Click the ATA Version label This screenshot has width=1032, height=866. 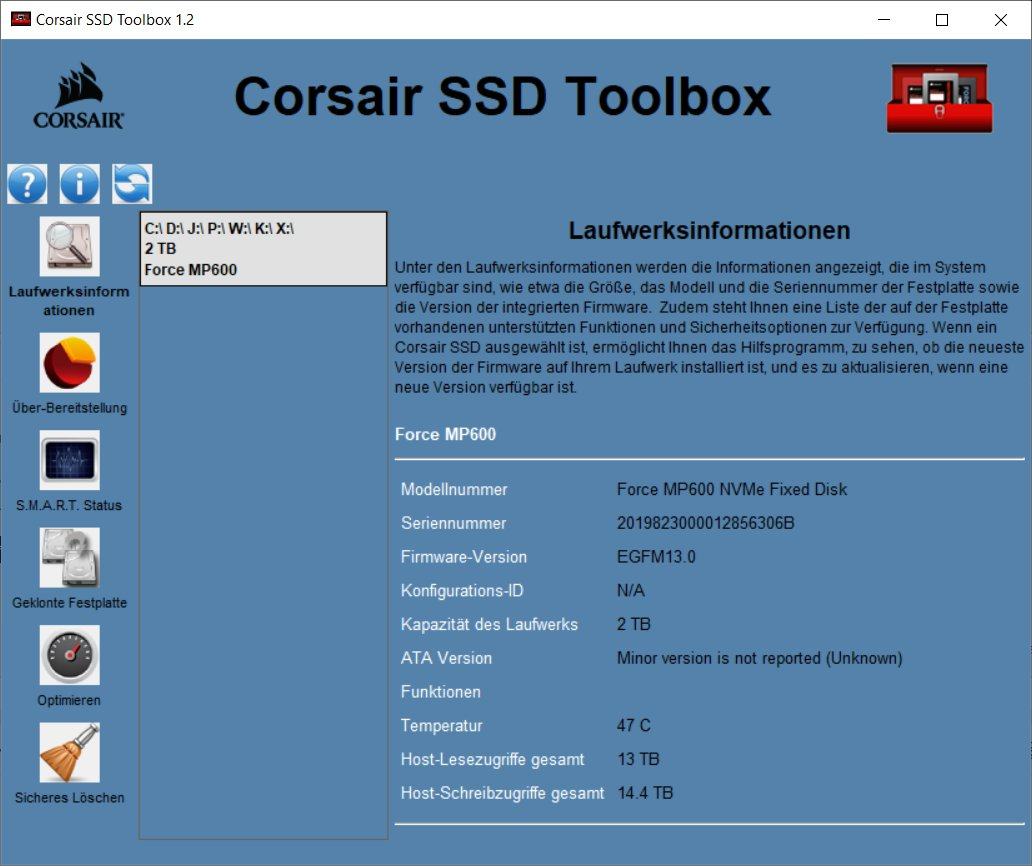point(446,658)
